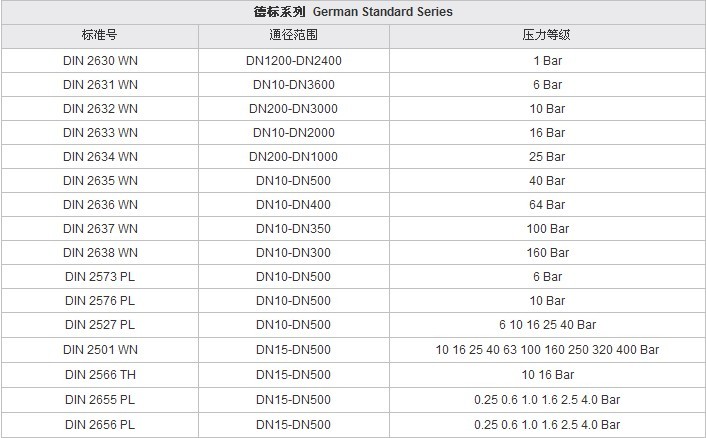This screenshot has height=438, width=706.
Task: Select the DIN 2631 WN standard
Action: [100, 84]
